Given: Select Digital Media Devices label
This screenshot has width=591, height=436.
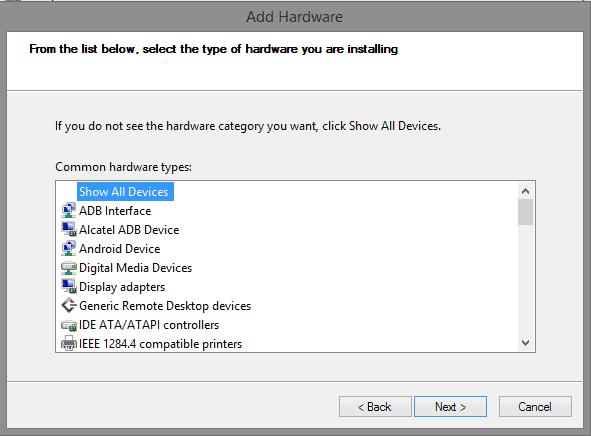Looking at the screenshot, I should pos(135,268).
